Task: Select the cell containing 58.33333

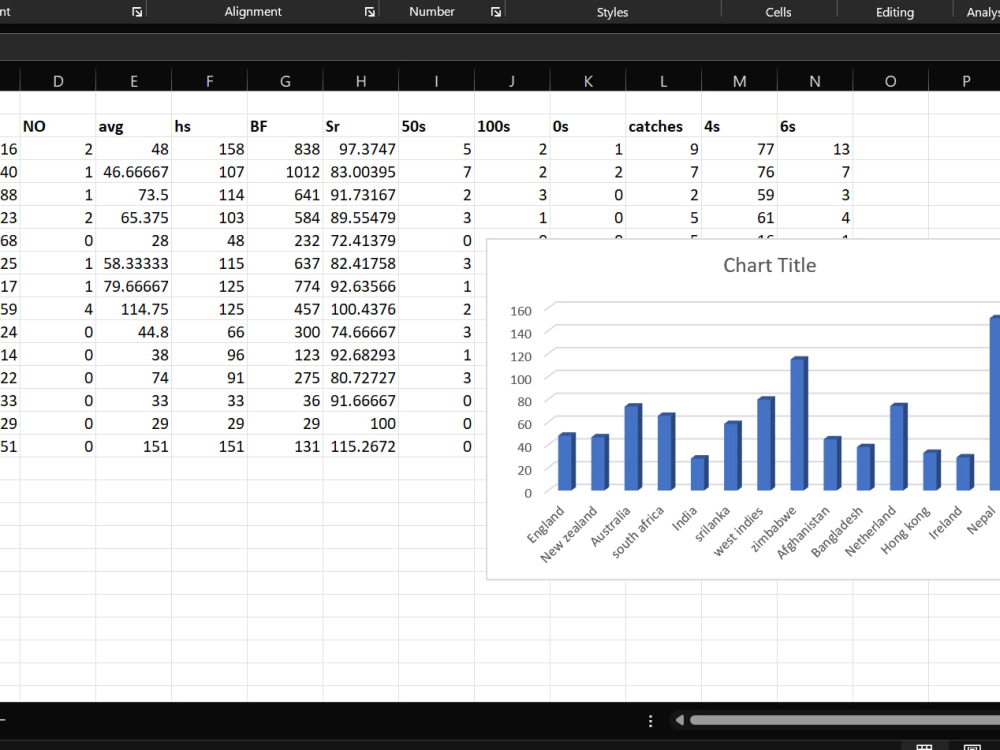Action: click(x=133, y=263)
